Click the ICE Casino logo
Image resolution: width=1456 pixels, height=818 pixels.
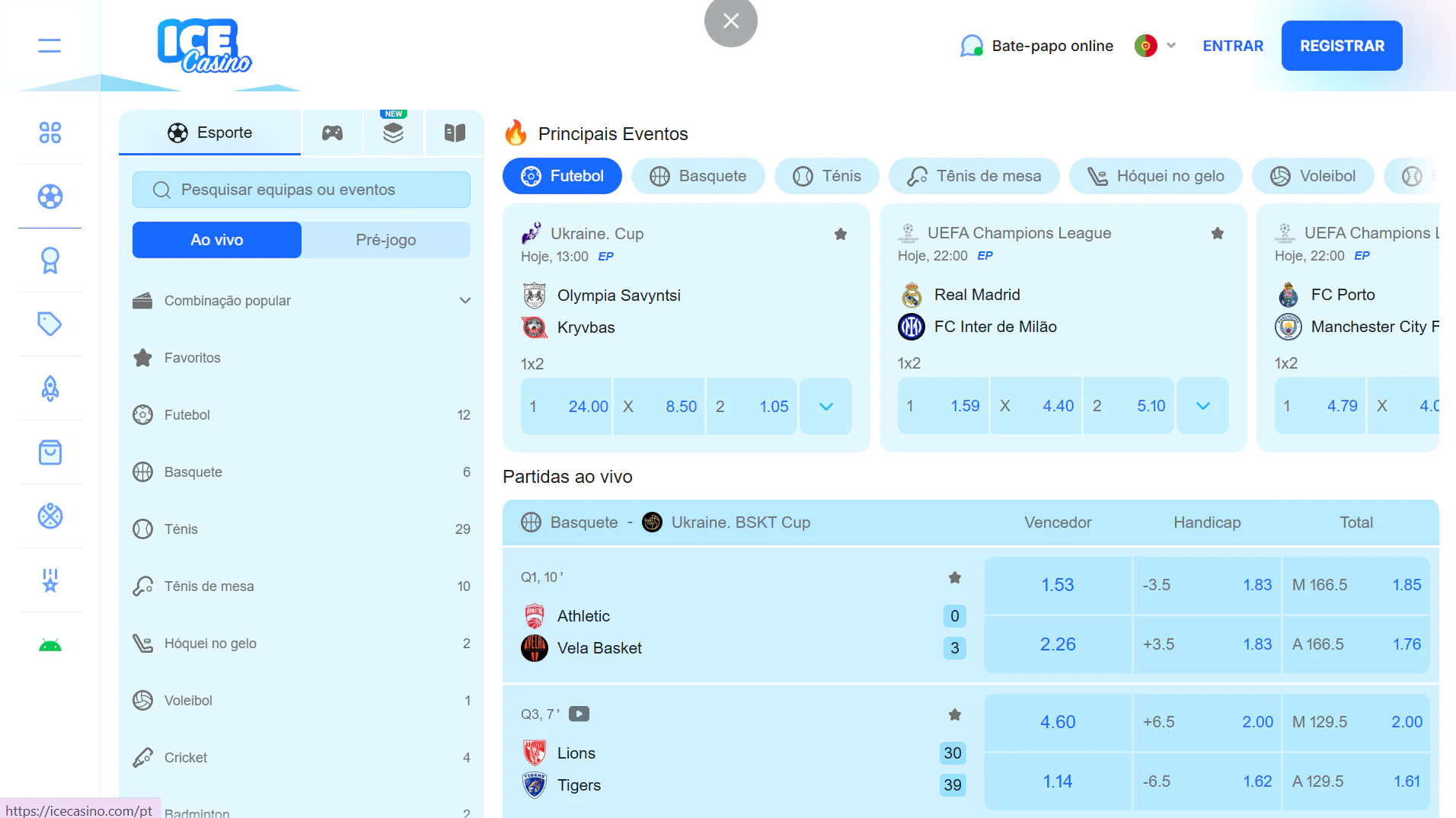tap(204, 46)
